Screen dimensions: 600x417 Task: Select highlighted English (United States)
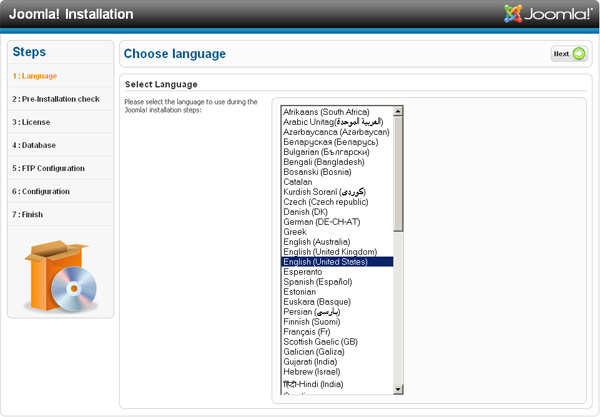coord(337,262)
